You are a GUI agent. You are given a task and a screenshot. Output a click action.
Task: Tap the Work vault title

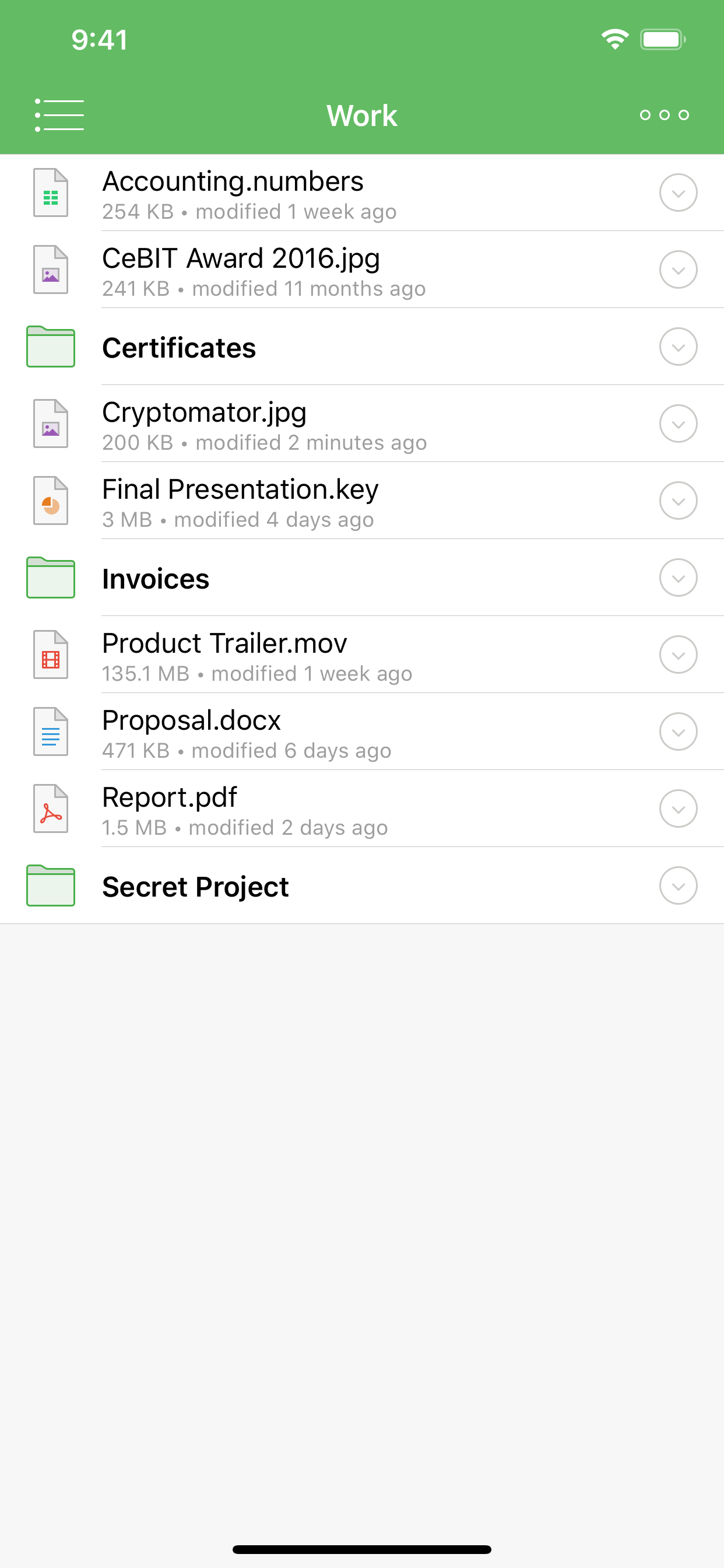click(x=361, y=115)
